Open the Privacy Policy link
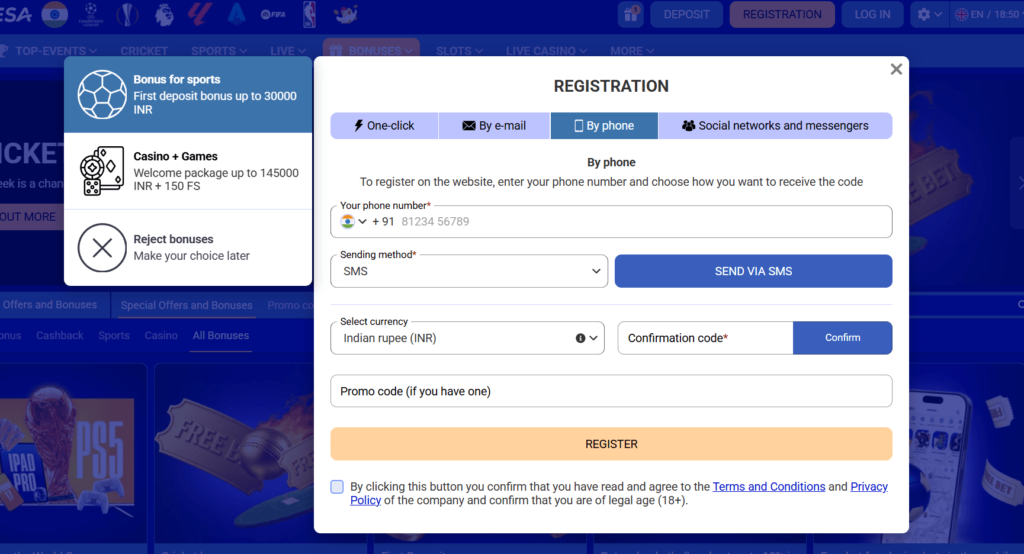 coord(869,487)
